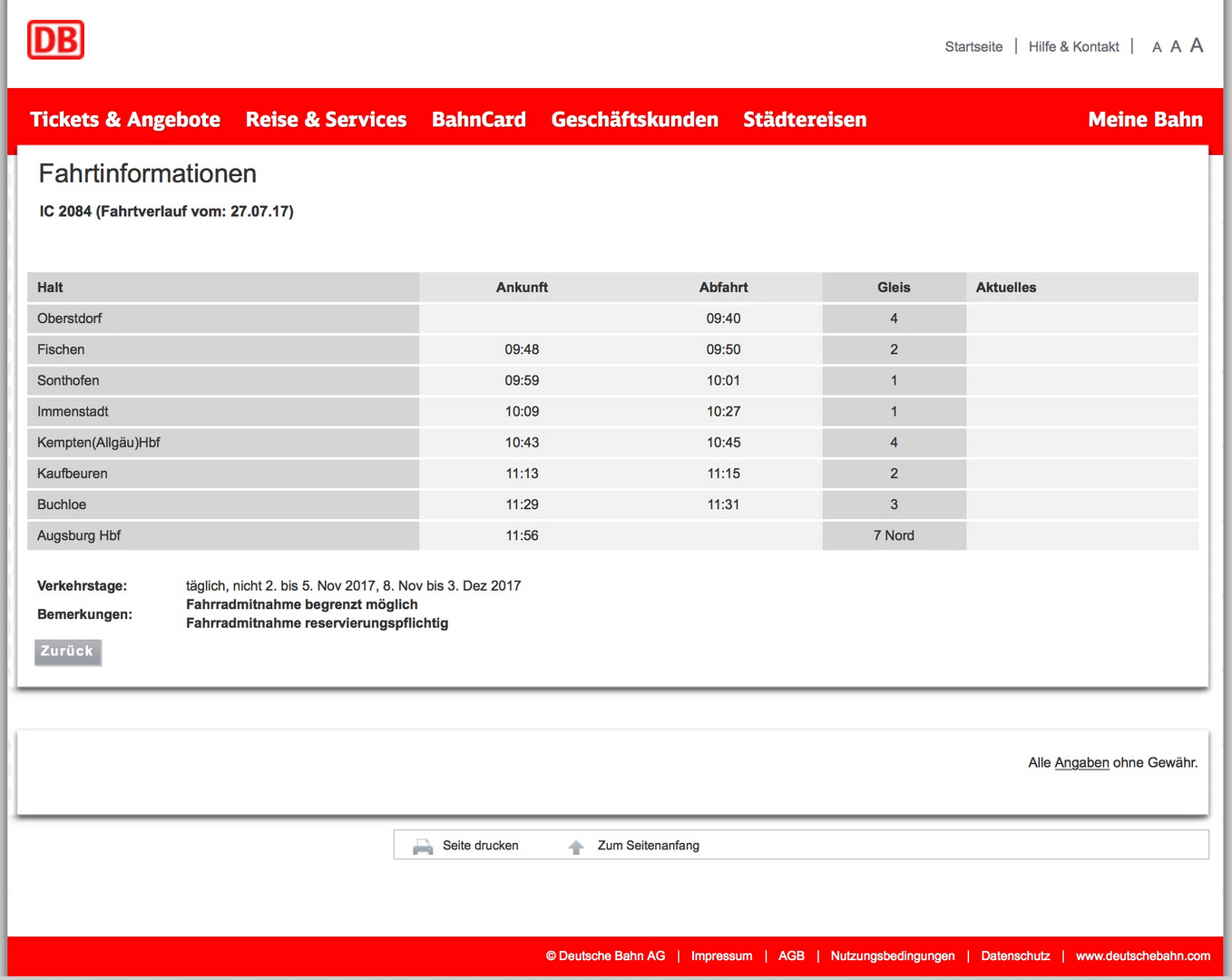This screenshot has width=1232, height=980.
Task: Click the Bemerkungen label
Action: 84,614
